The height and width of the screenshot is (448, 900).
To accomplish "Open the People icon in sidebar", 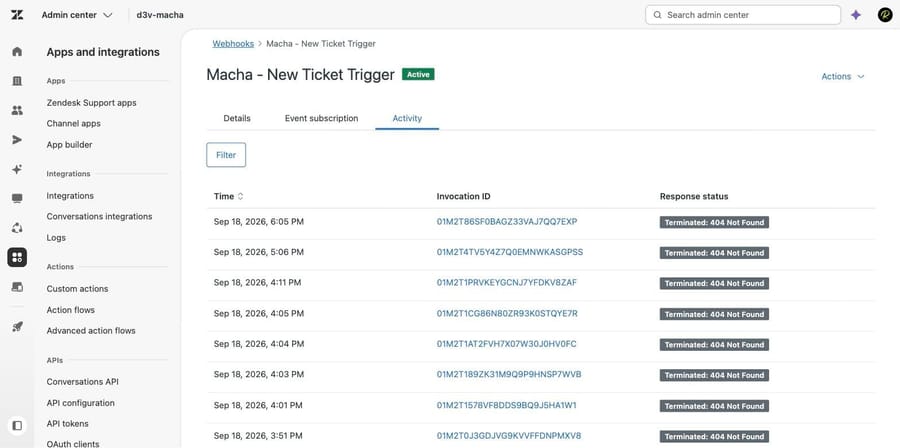I will 17,110.
